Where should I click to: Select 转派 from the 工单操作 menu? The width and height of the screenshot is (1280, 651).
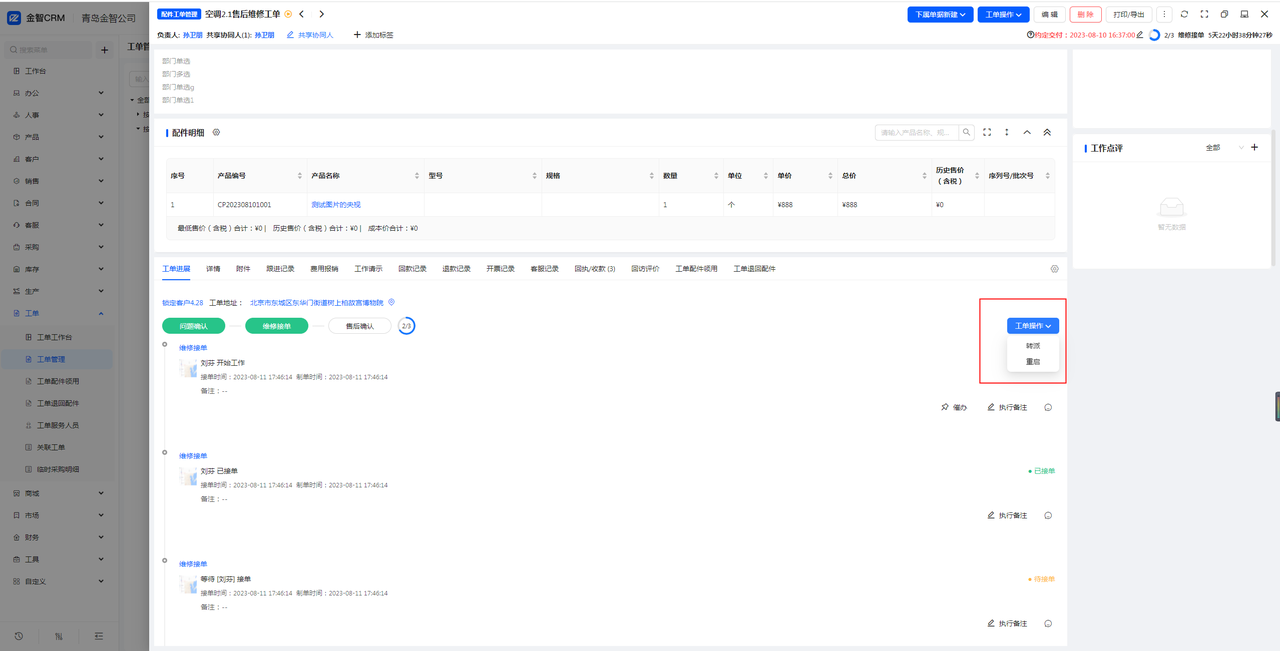pyautogui.click(x=1033, y=345)
